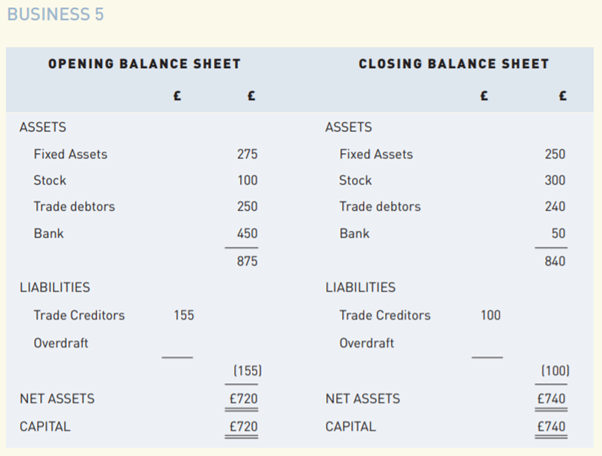
Task: Select opening Net Assets value £720
Action: 245,399
